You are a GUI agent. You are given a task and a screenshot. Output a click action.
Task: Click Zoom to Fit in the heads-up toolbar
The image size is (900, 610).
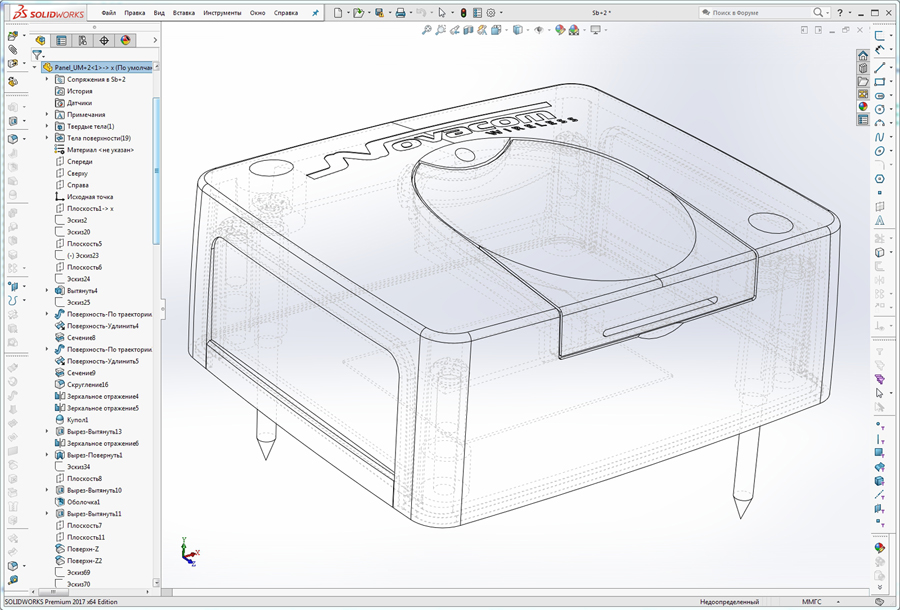coord(425,31)
